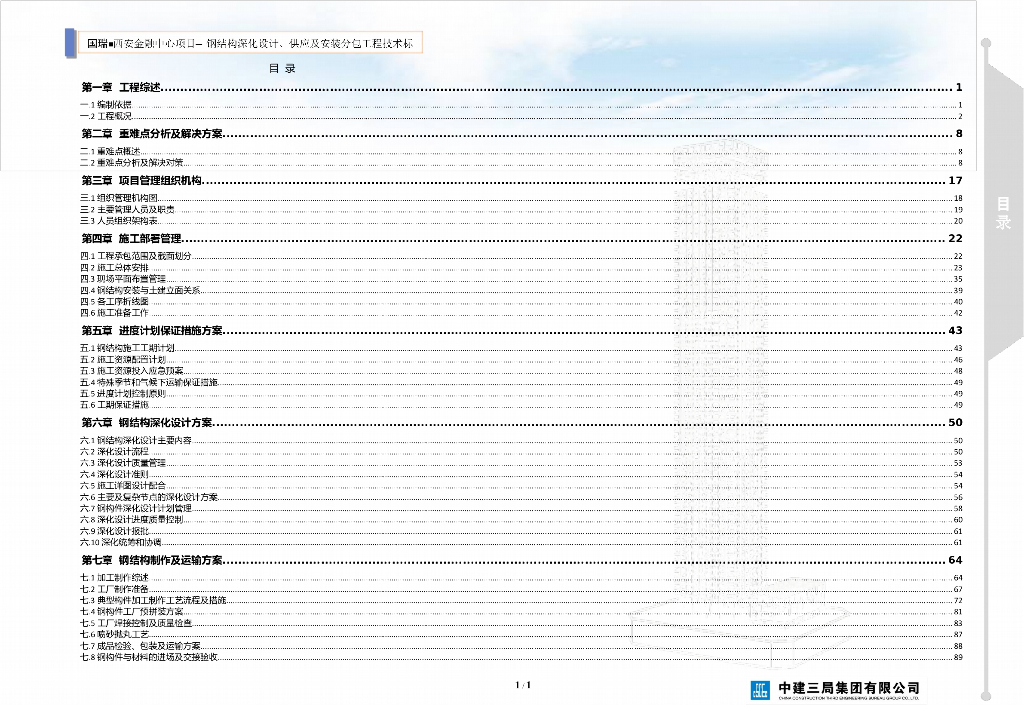This screenshot has width=1024, height=724.
Task: Open entry 一.2 工程概况
Action: tap(521, 116)
